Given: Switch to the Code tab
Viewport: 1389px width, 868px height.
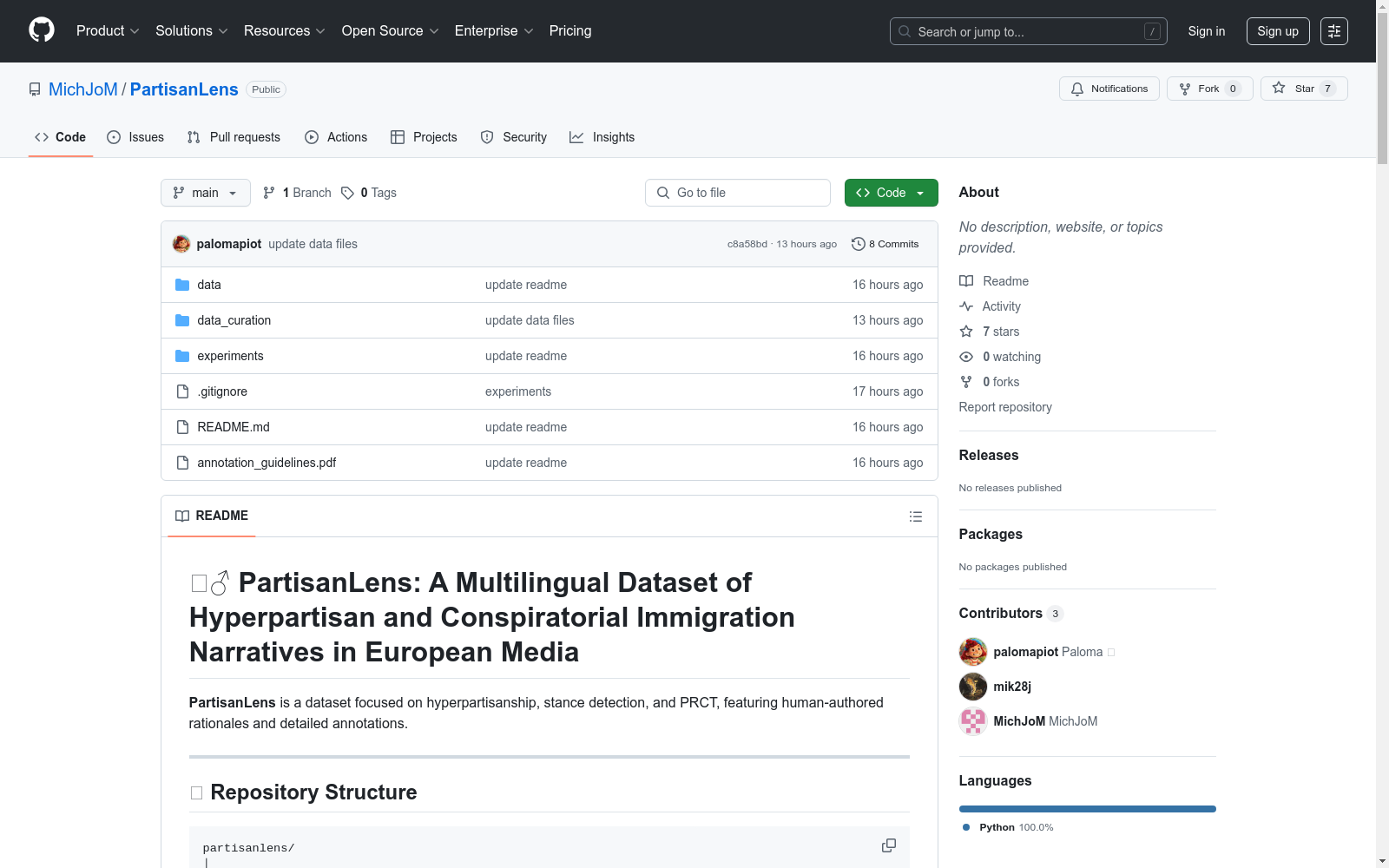Looking at the screenshot, I should (x=61, y=137).
